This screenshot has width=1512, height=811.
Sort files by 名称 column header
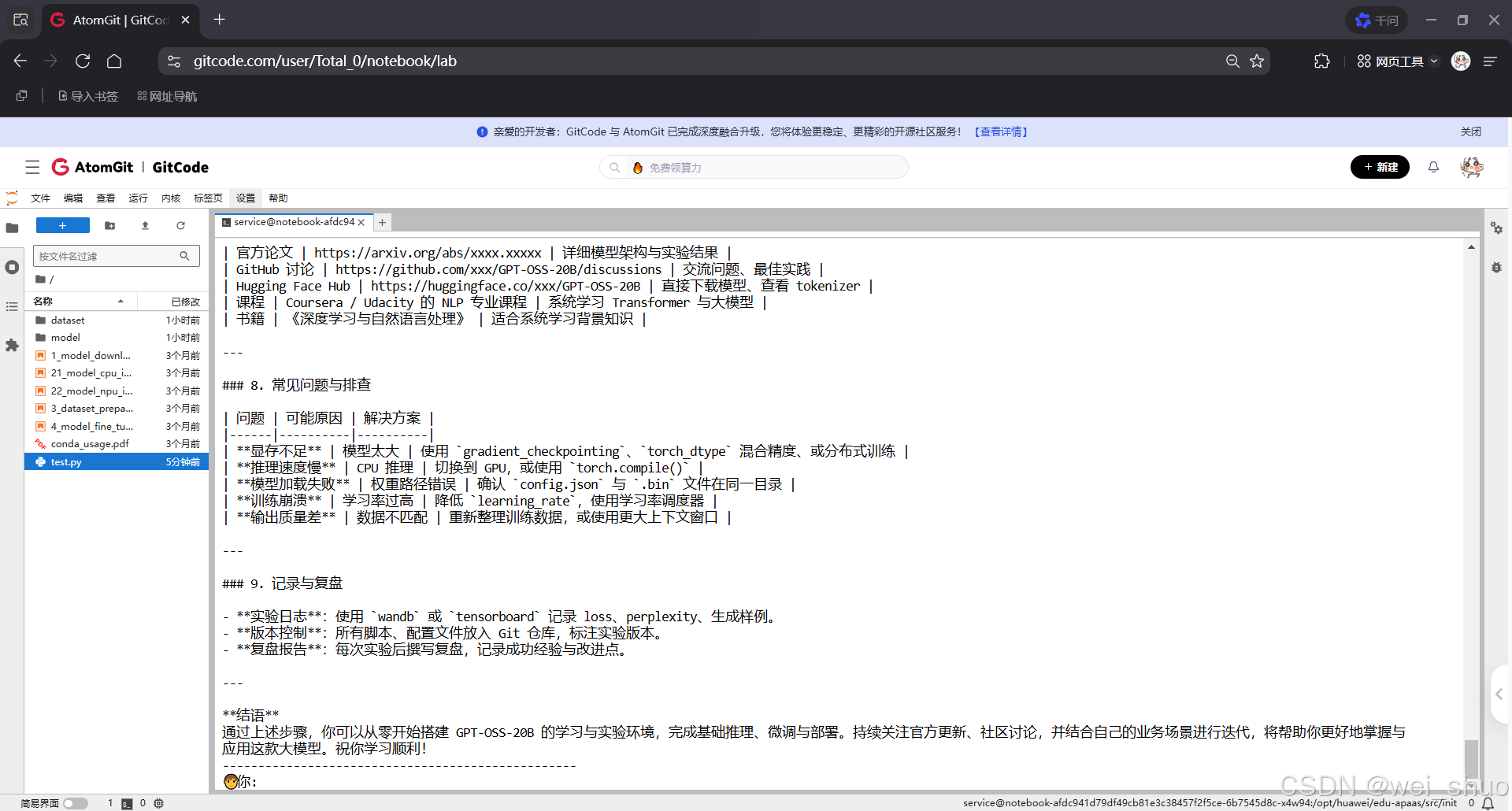pyautogui.click(x=79, y=301)
